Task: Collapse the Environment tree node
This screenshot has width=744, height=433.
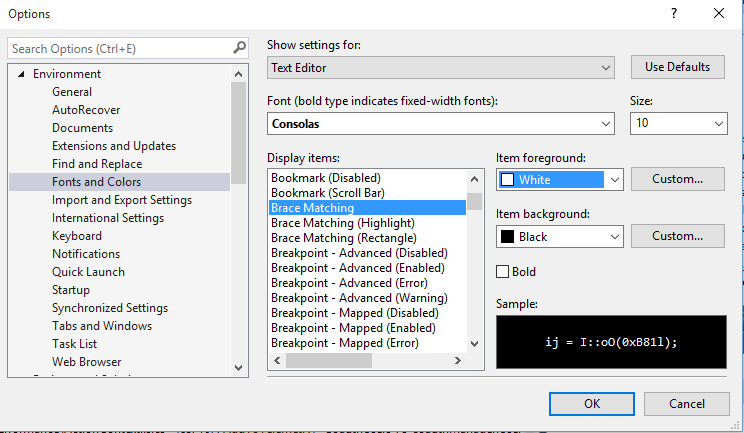Action: (21, 74)
